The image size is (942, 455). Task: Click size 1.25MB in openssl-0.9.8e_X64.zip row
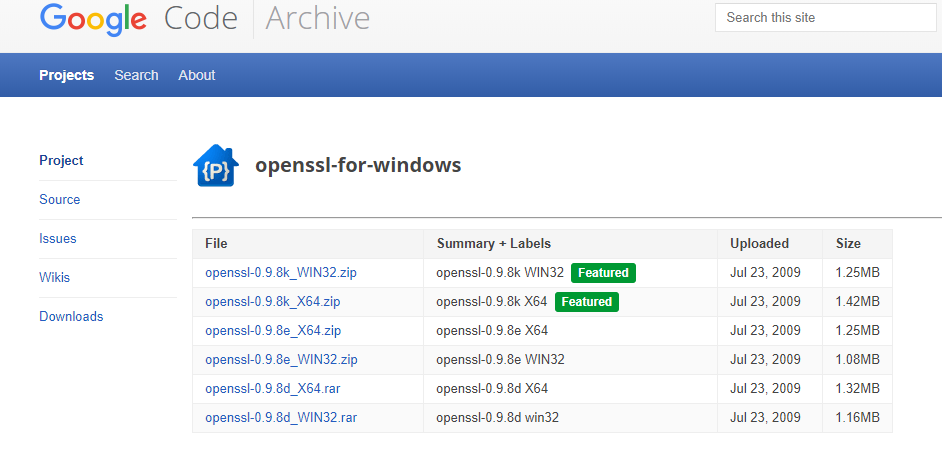(857, 331)
